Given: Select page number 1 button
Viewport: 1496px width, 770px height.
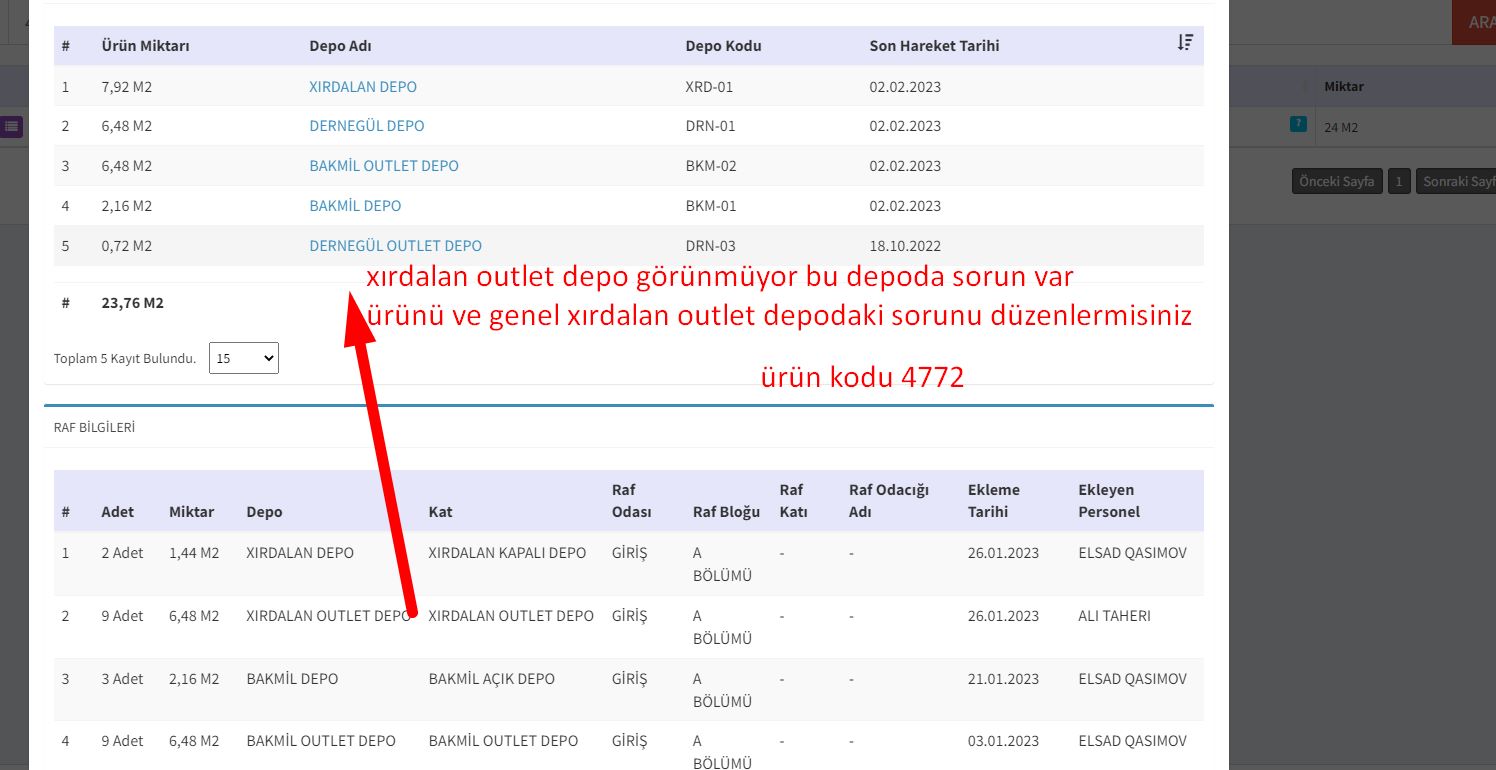Looking at the screenshot, I should click(x=1399, y=181).
